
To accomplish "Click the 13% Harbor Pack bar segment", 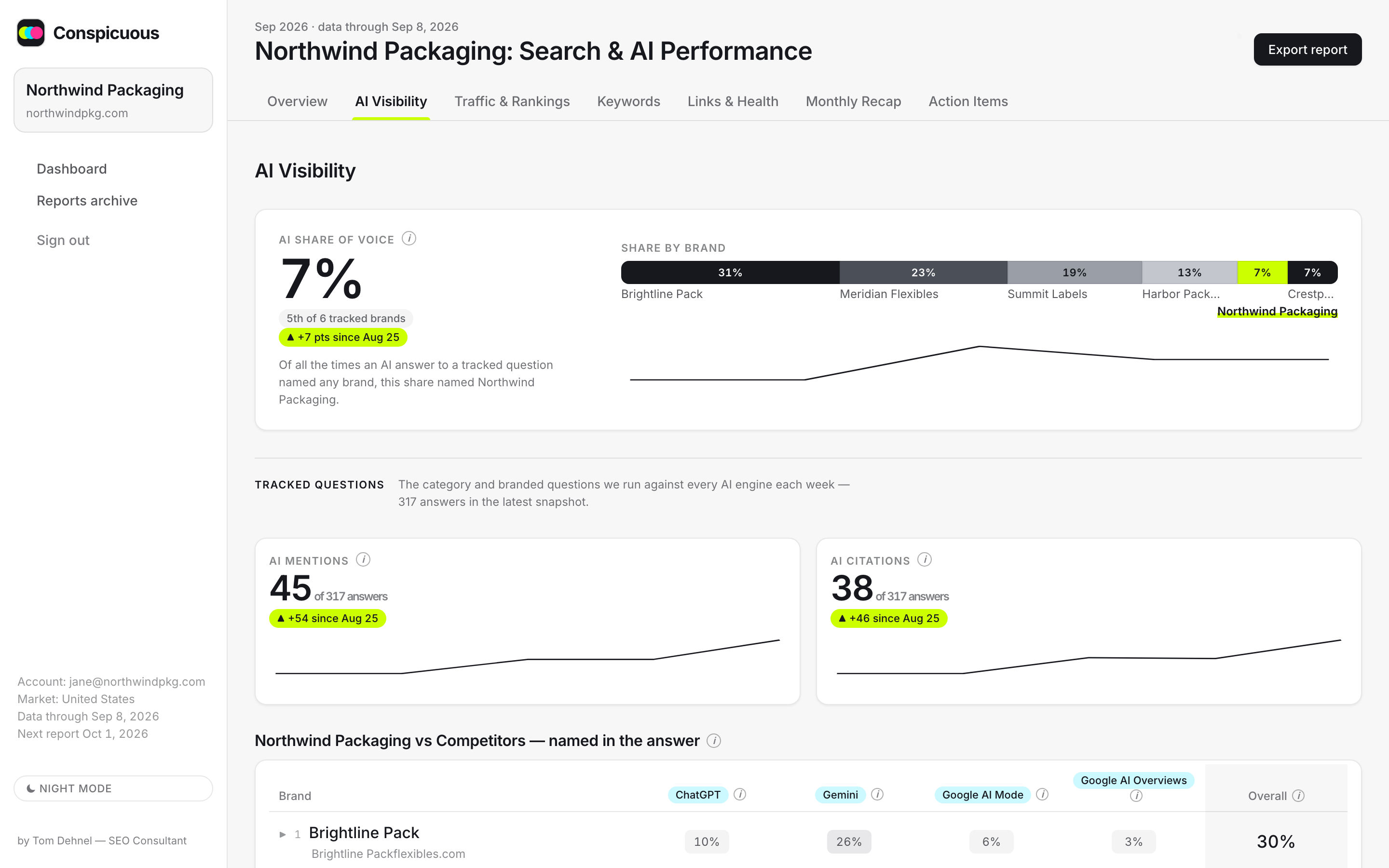I will click(x=1189, y=272).
